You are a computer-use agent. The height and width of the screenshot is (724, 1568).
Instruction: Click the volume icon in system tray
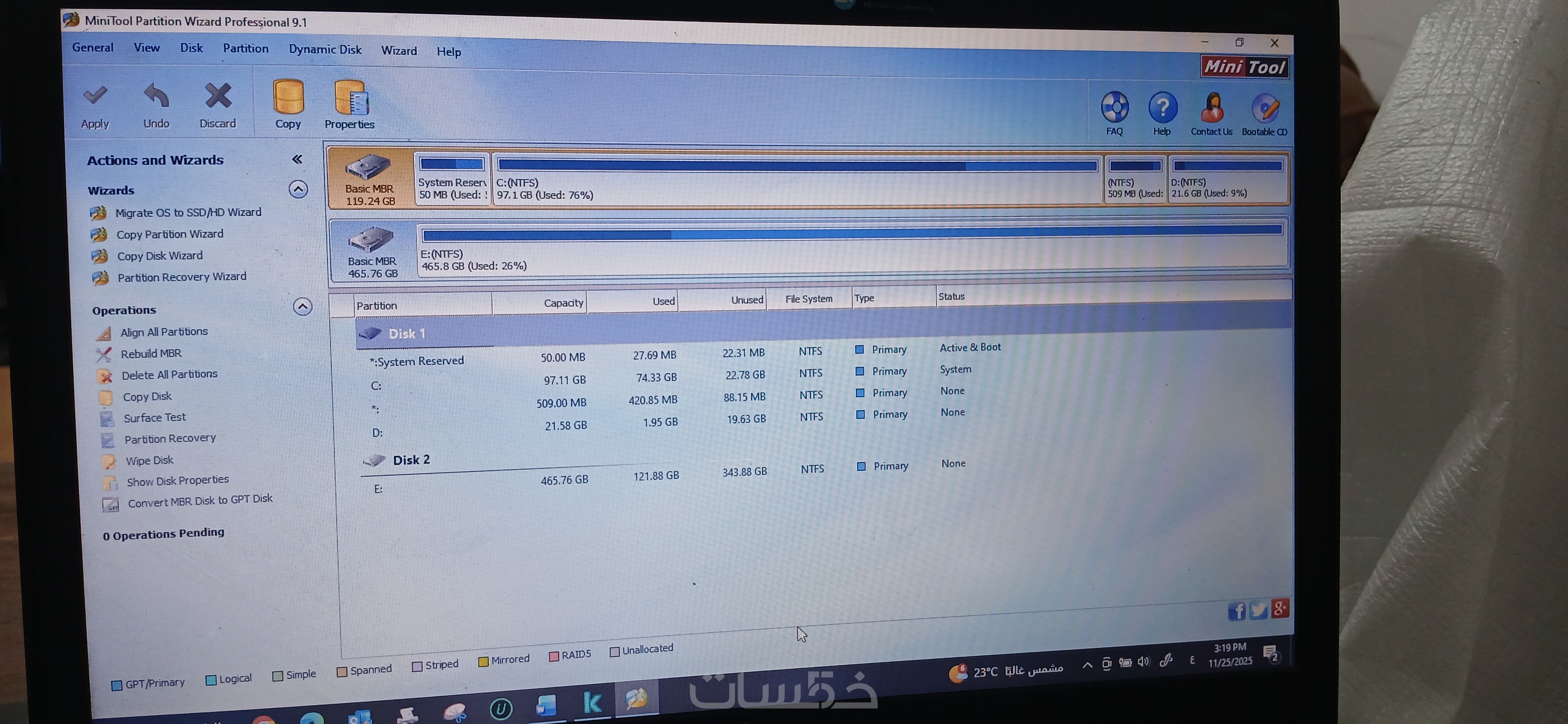coord(1143,662)
